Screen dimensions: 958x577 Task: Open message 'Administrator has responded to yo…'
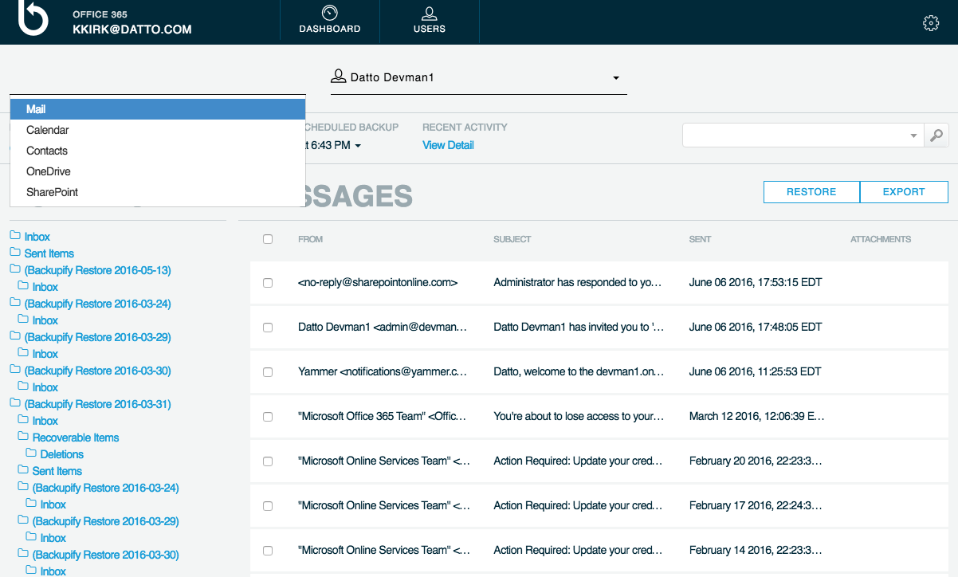click(577, 282)
